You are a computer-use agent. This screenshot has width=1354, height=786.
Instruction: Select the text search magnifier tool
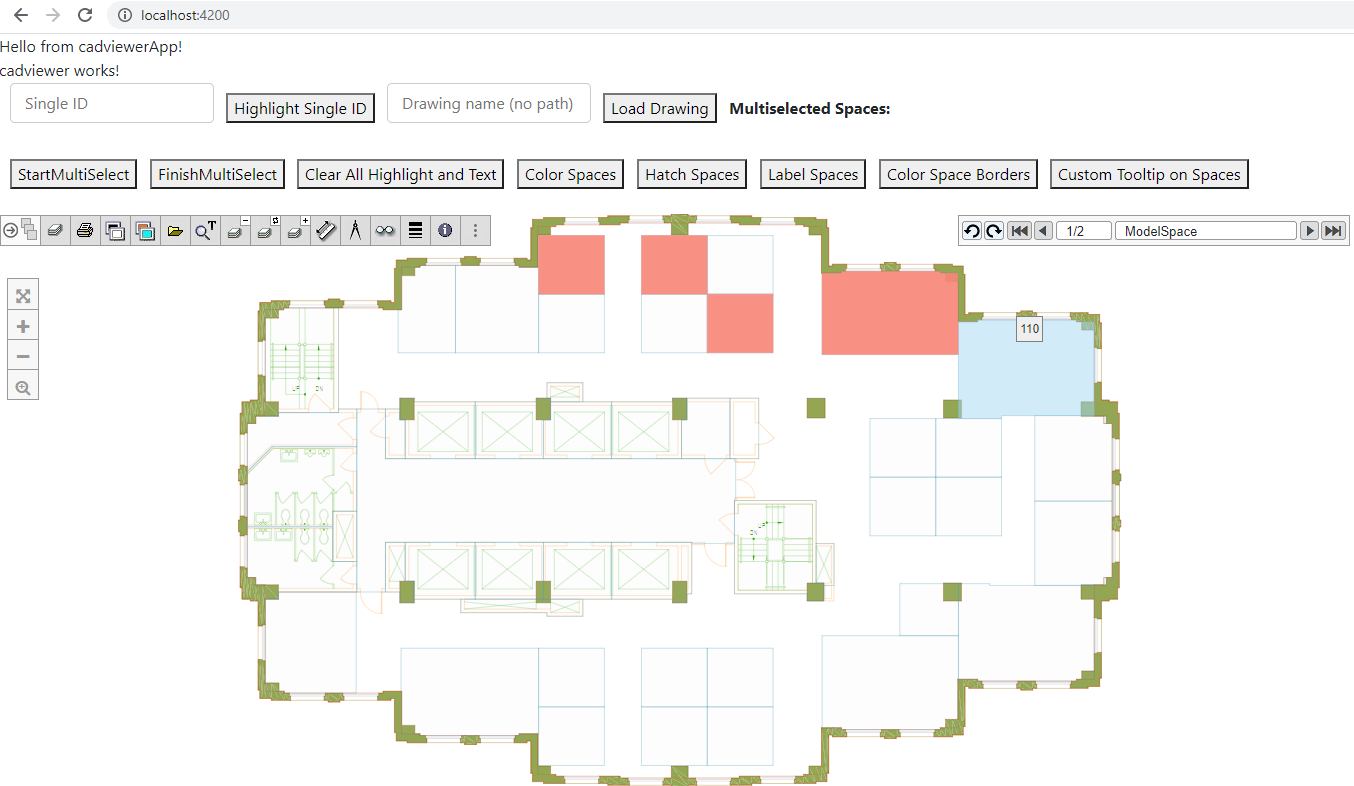[205, 231]
